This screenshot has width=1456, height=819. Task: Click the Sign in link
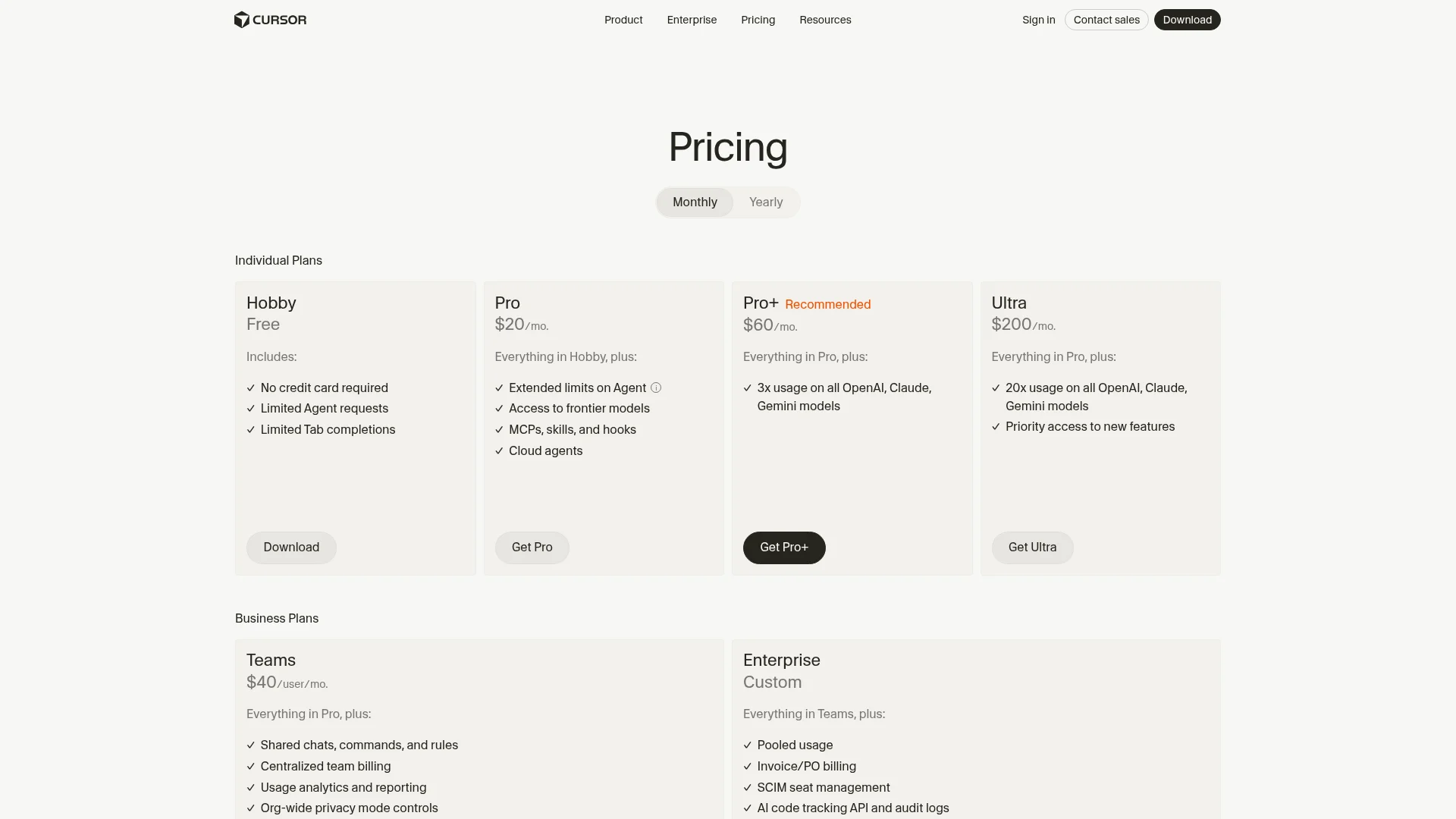(x=1038, y=20)
